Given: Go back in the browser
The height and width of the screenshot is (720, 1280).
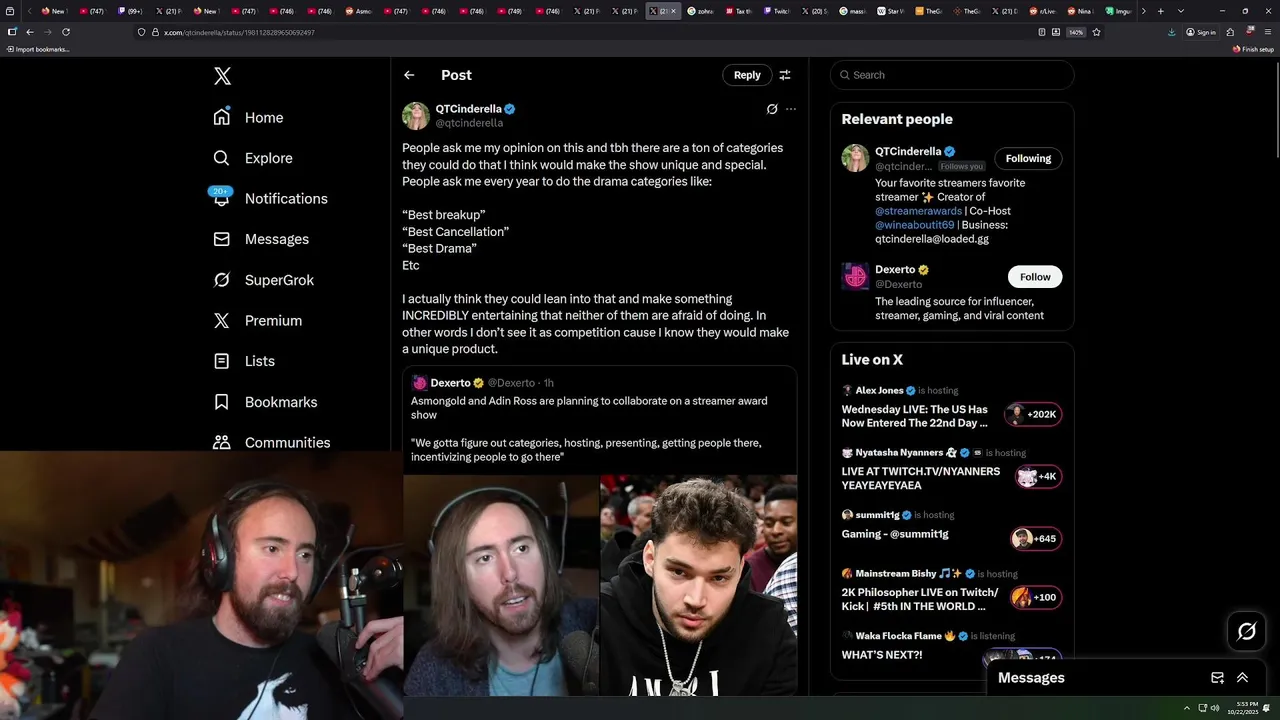Looking at the screenshot, I should tap(30, 32).
